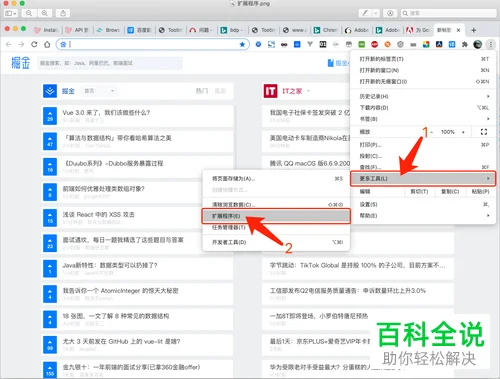Increase zoom with the plus button
This screenshot has height=379, width=500.
point(463,132)
